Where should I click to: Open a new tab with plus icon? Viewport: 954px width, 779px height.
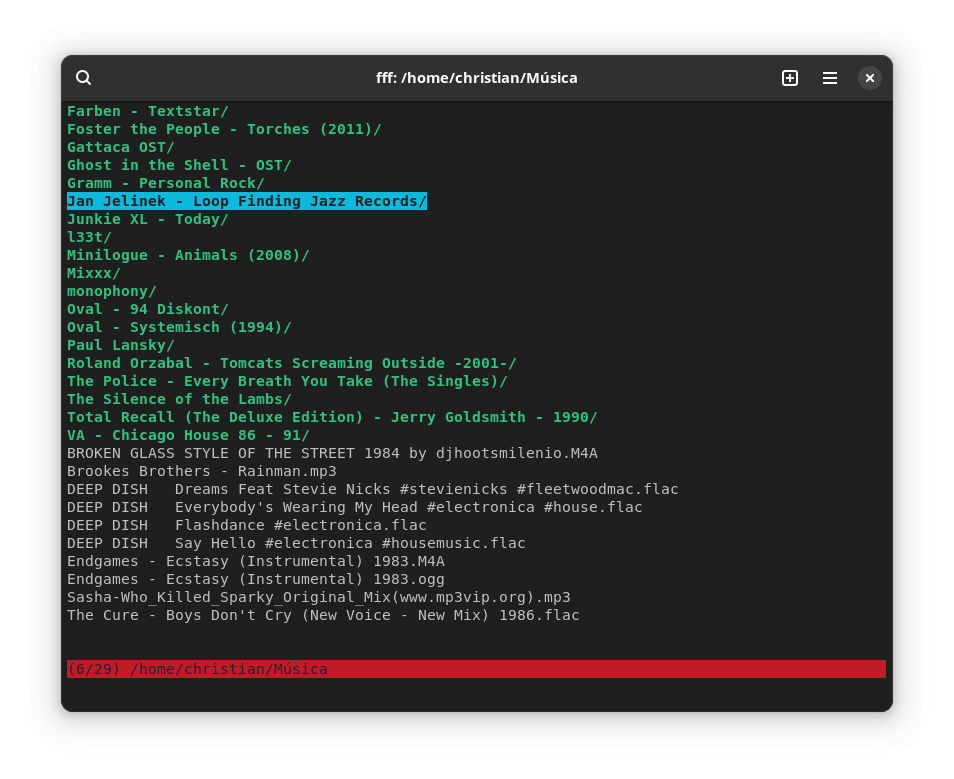[790, 78]
